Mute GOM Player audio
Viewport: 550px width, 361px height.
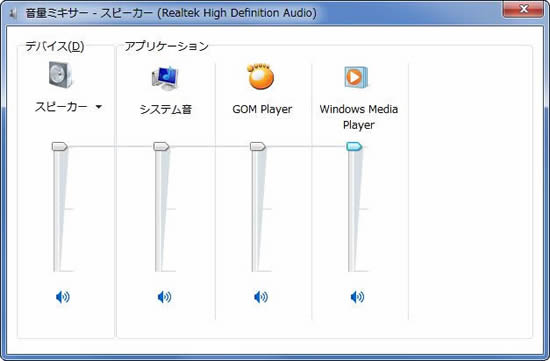[261, 297]
